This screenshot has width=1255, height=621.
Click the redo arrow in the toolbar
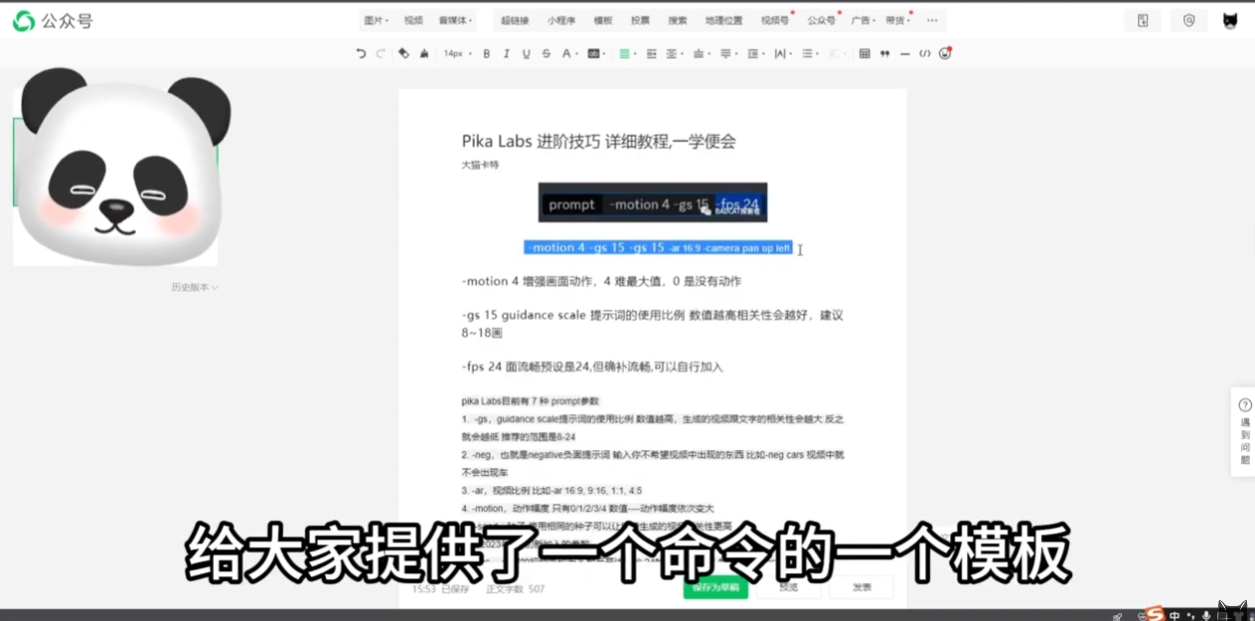point(380,54)
